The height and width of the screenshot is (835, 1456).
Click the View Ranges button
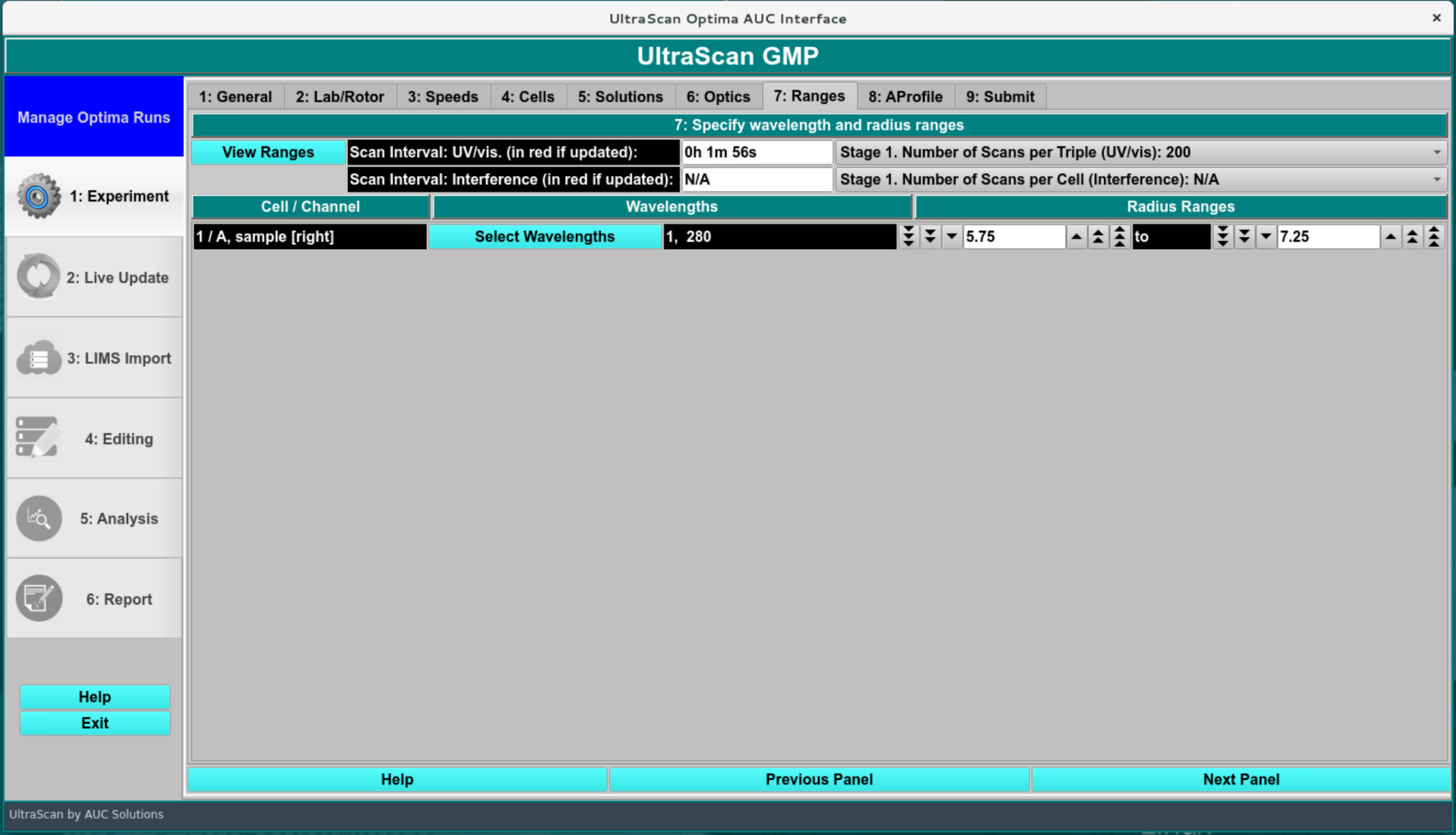click(x=268, y=153)
